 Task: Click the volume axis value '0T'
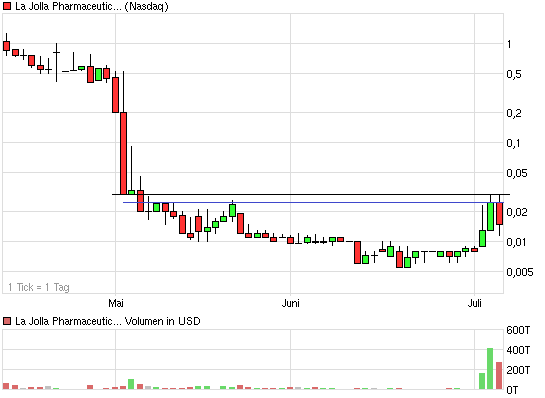coord(512,390)
